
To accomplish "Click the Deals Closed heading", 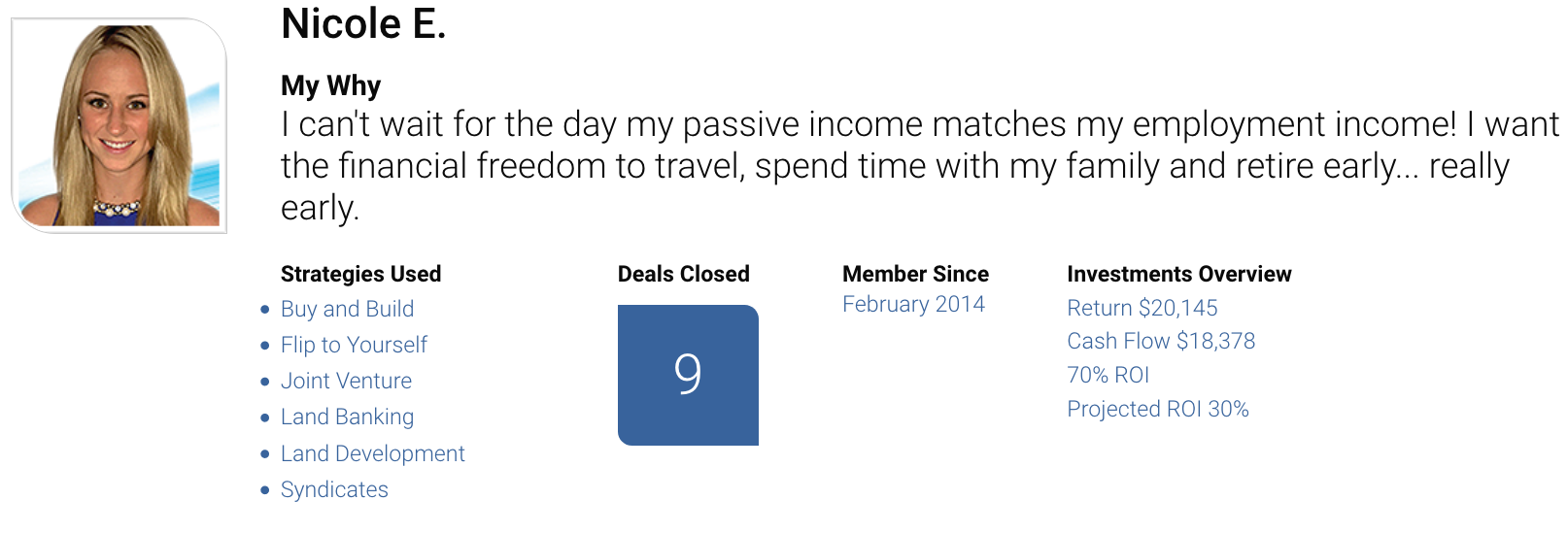I will point(683,274).
